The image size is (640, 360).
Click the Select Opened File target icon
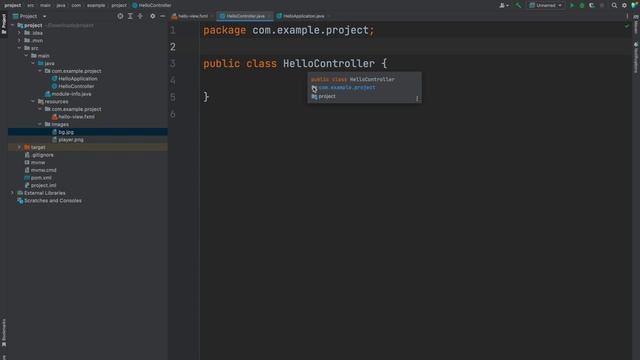click(120, 16)
